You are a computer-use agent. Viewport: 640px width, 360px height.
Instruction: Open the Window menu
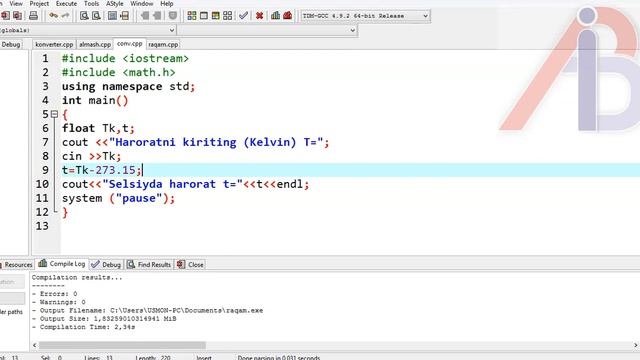[x=142, y=4]
